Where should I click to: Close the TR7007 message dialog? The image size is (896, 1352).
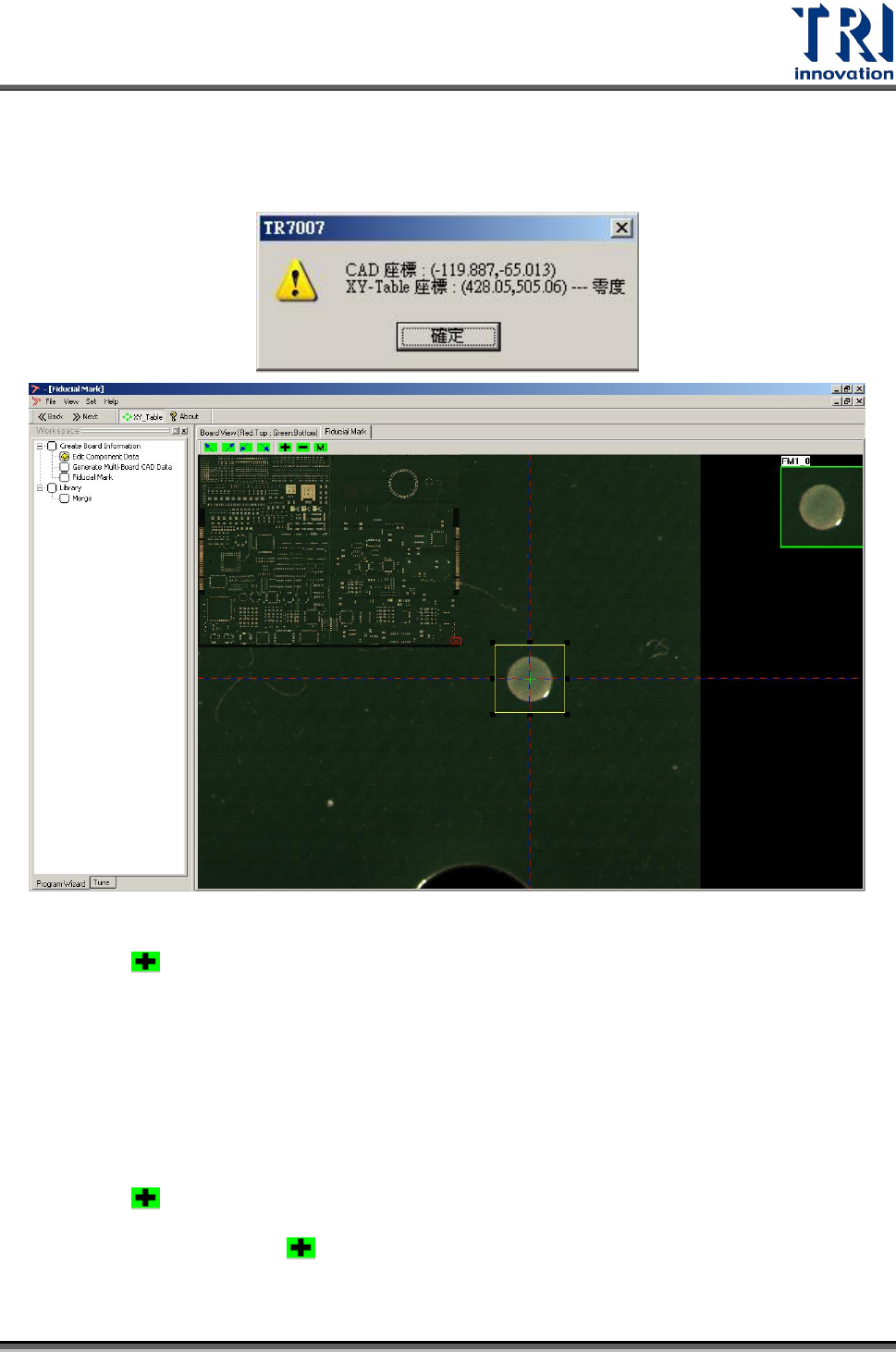pos(622,227)
